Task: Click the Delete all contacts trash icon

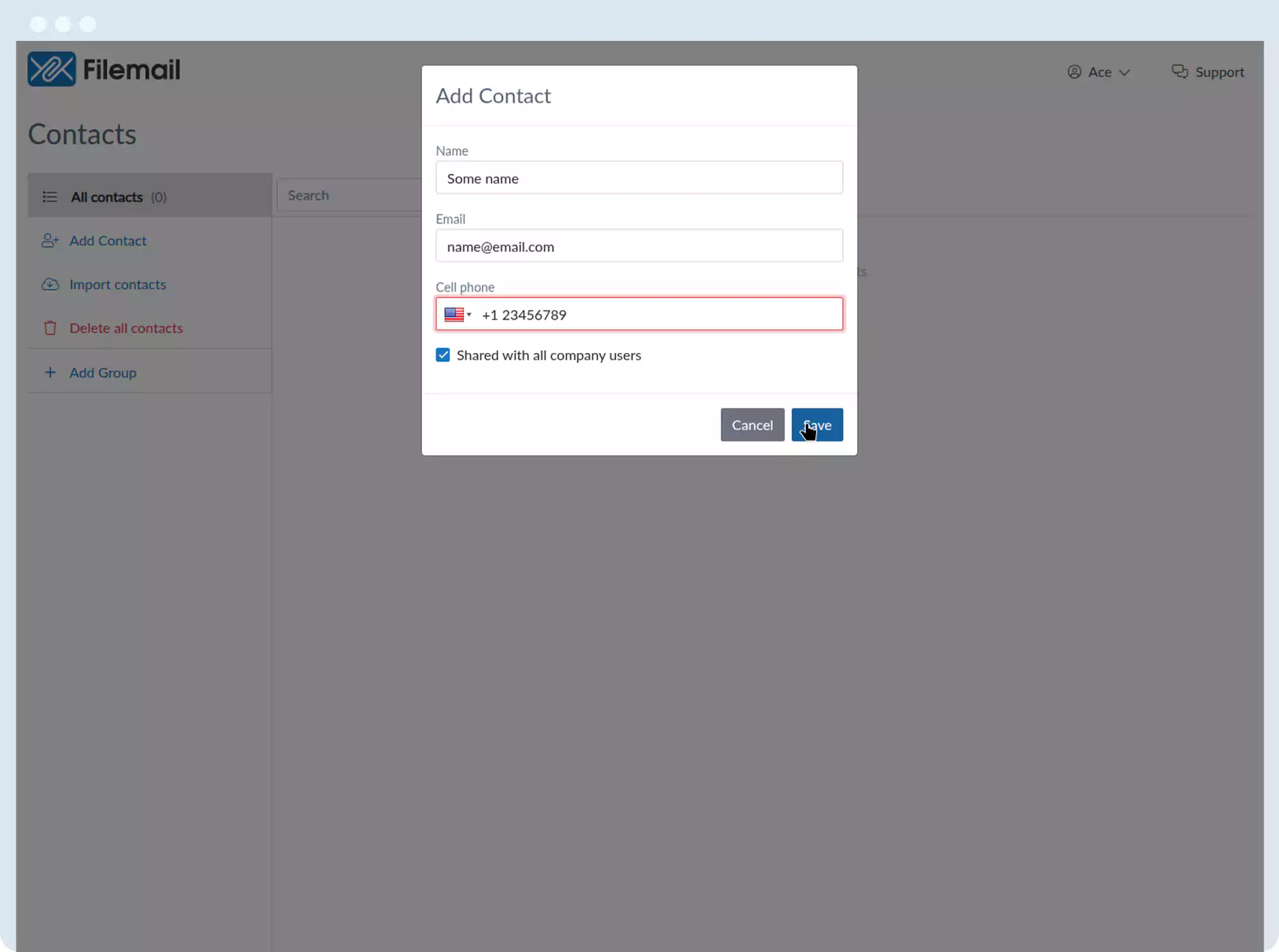Action: pos(50,329)
